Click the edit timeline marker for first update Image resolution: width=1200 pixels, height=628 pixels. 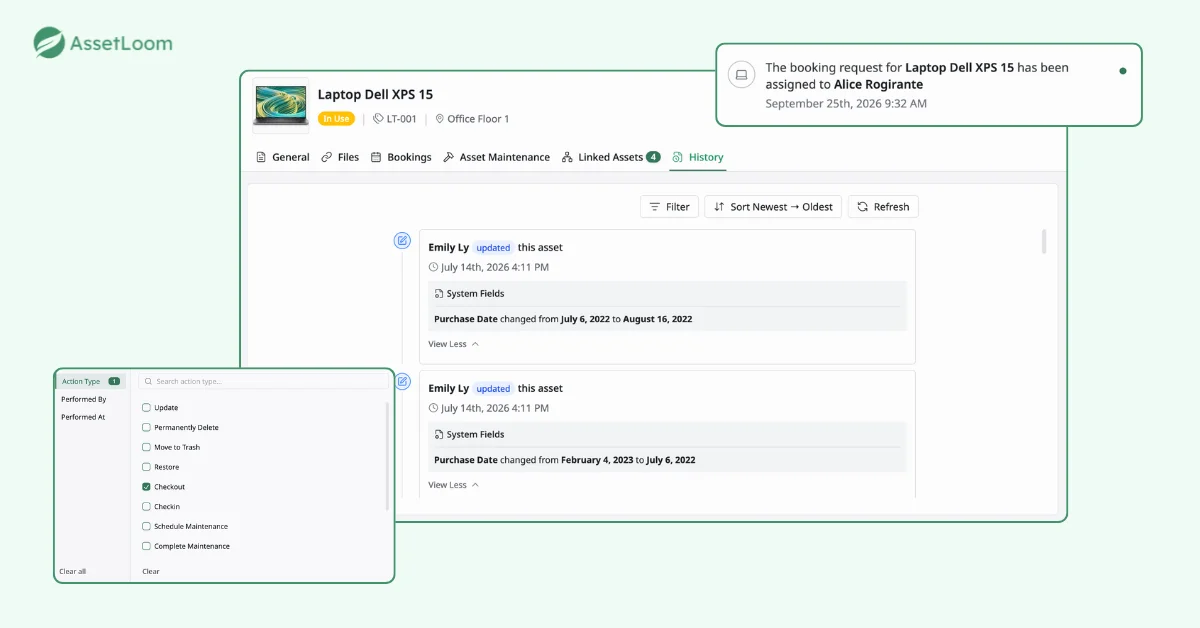(x=402, y=240)
